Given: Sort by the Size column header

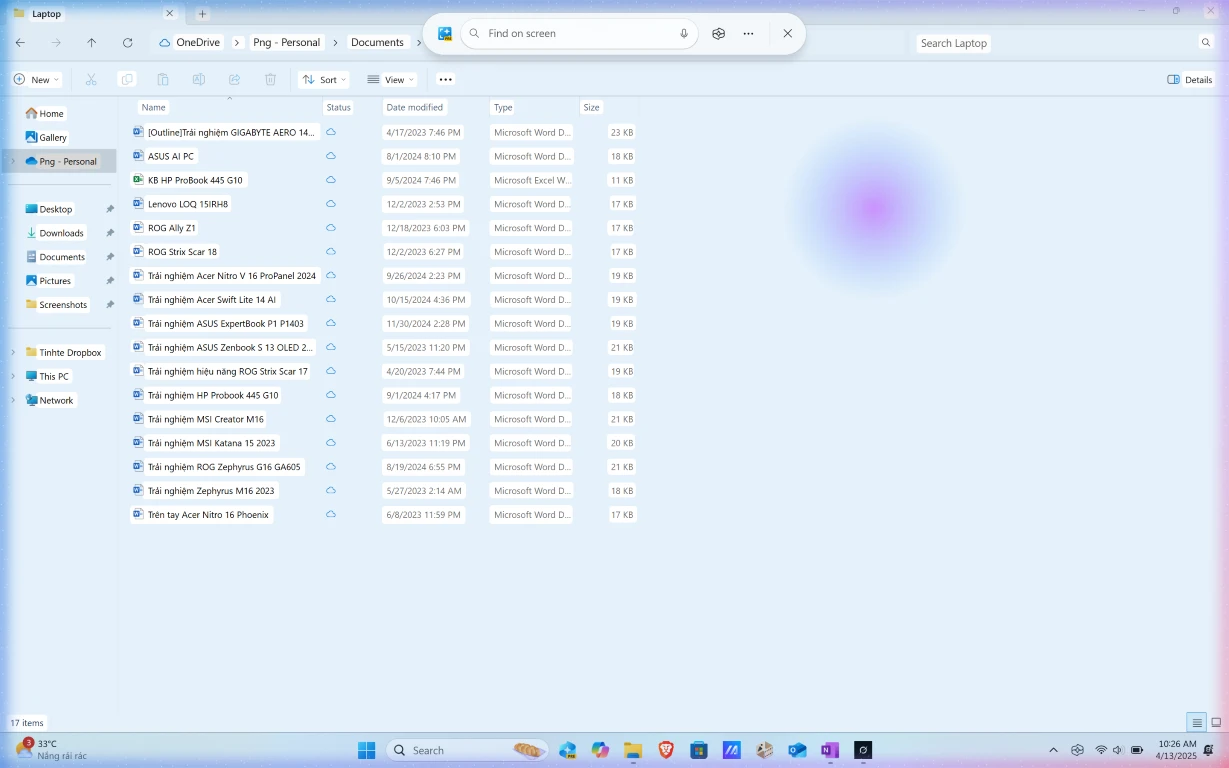Looking at the screenshot, I should point(592,107).
